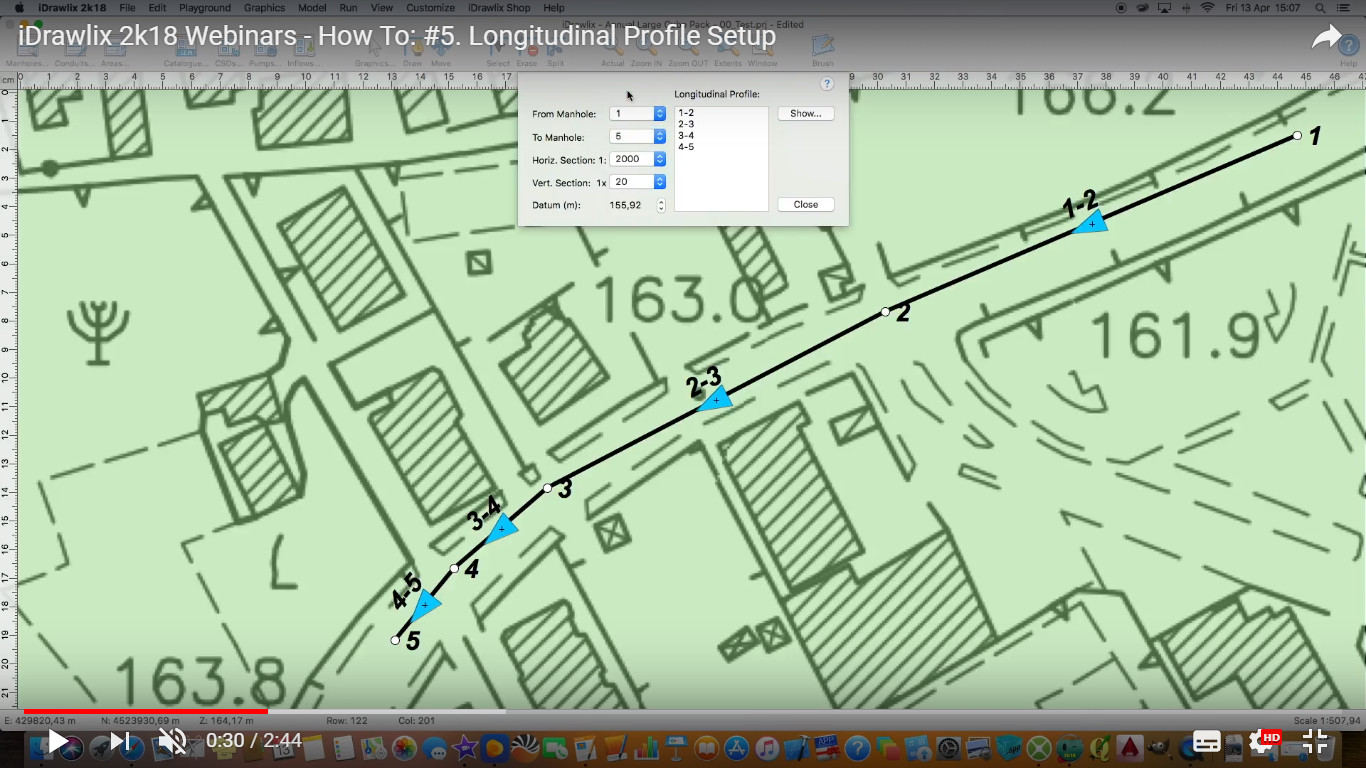1366x768 pixels.
Task: Open the View menu
Action: coord(382,7)
